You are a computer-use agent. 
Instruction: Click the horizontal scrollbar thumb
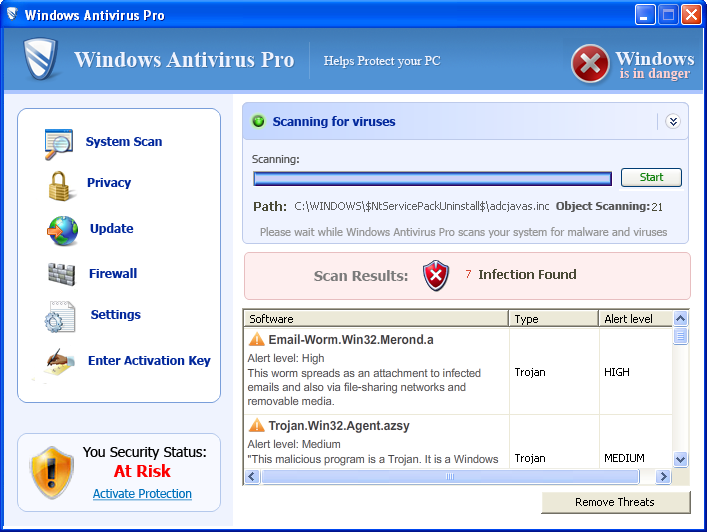[450, 477]
